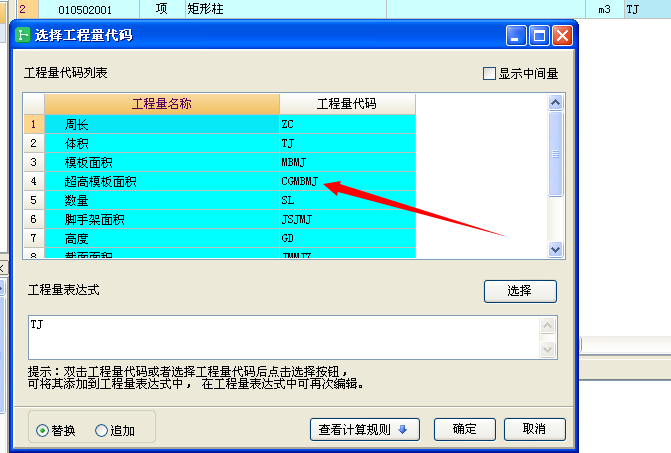Click the 工程量代码 column header
Image resolution: width=671 pixels, height=453 pixels.
[347, 104]
